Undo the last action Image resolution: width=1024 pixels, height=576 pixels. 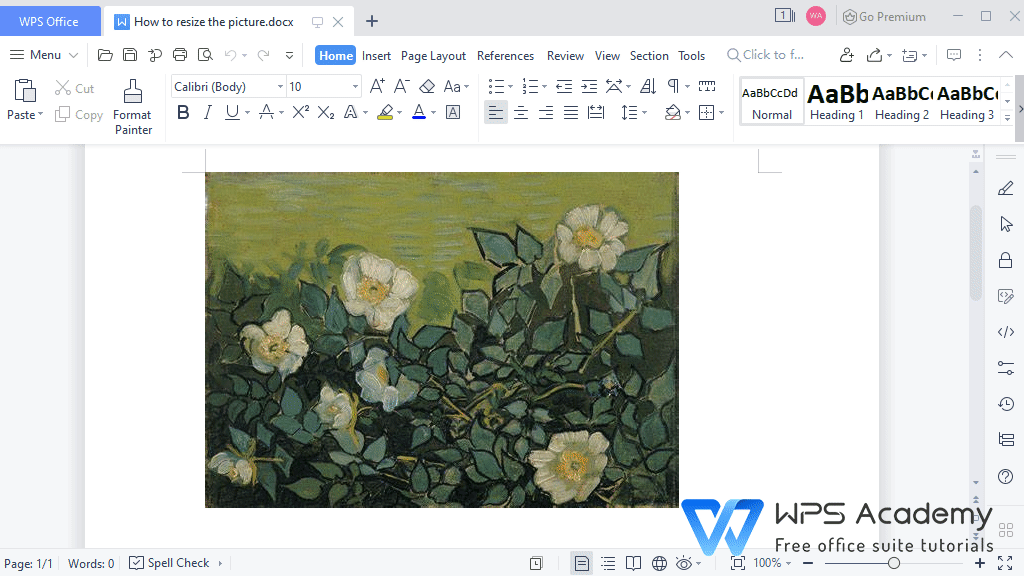coord(230,55)
